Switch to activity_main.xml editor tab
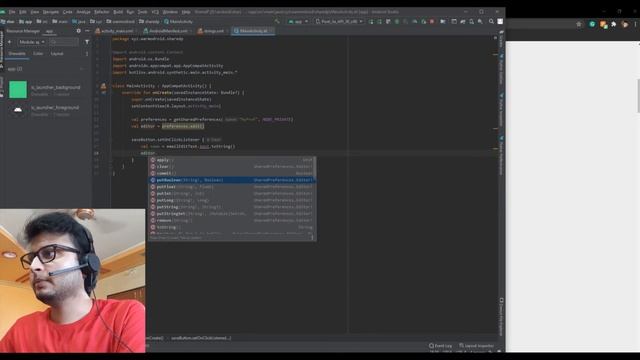Image resolution: width=640 pixels, height=360 pixels. (x=116, y=31)
